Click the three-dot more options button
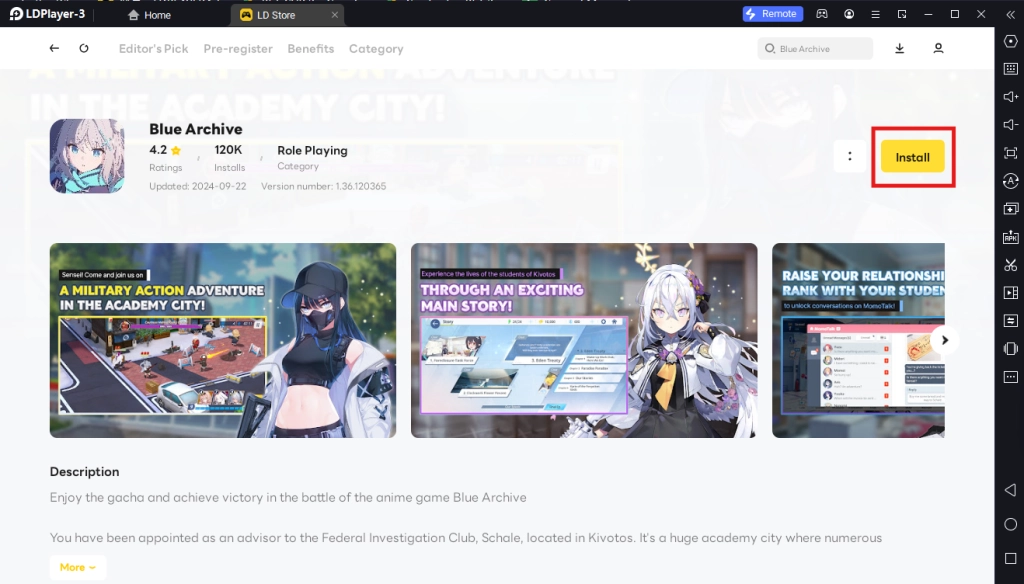Screen dimensions: 1024x584 click(850, 156)
